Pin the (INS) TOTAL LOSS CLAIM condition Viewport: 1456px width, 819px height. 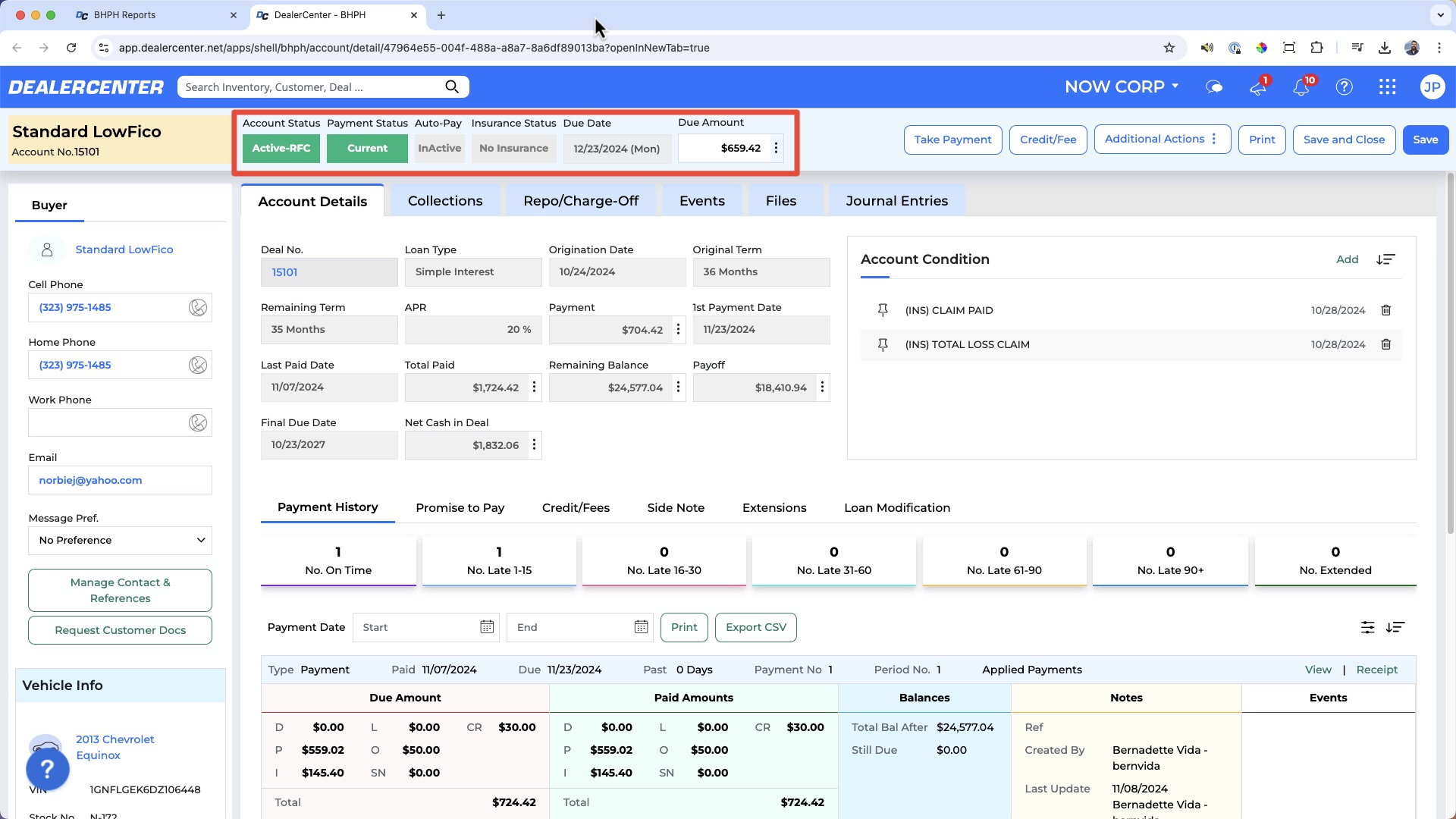coord(883,344)
